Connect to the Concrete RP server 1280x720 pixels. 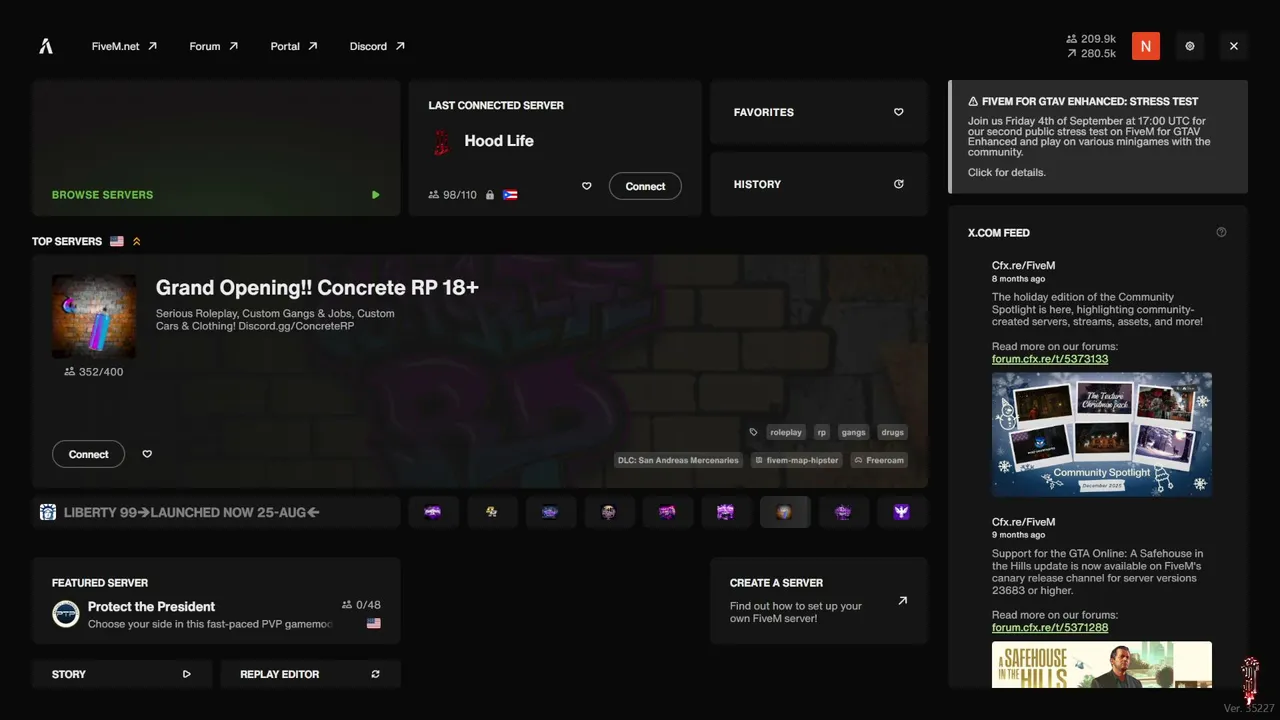click(88, 454)
